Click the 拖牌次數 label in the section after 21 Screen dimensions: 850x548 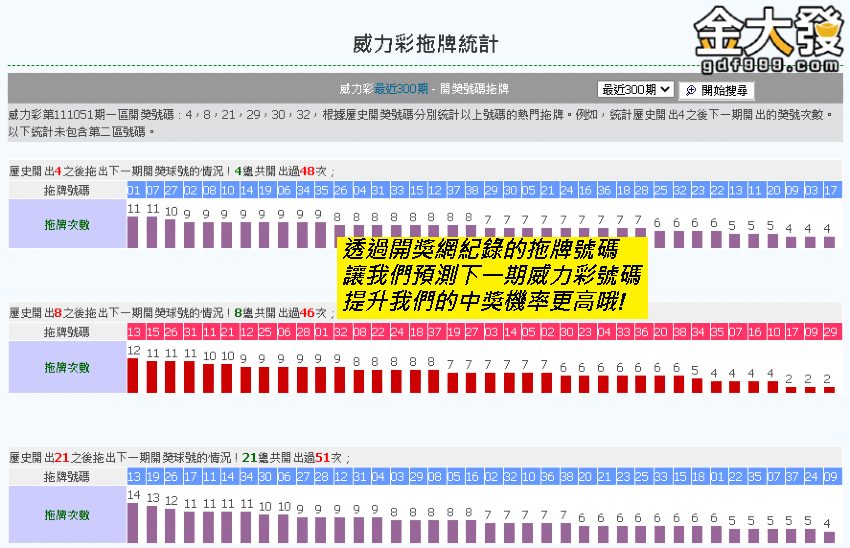click(x=67, y=515)
